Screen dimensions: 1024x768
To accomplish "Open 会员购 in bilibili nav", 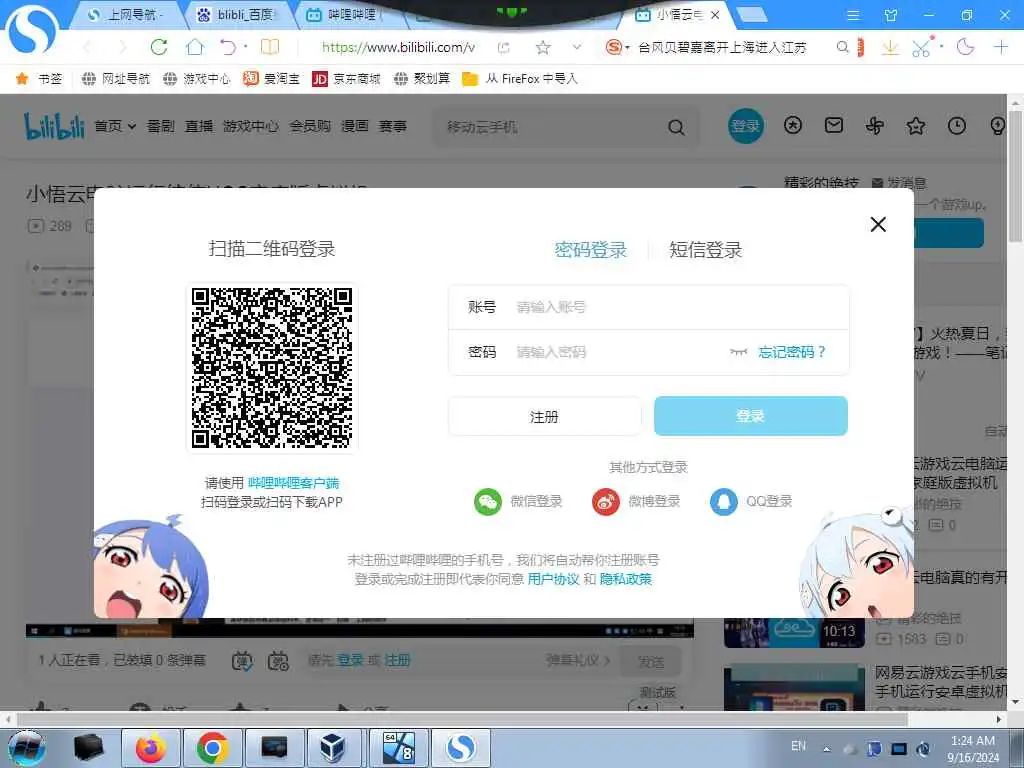I will pos(310,126).
